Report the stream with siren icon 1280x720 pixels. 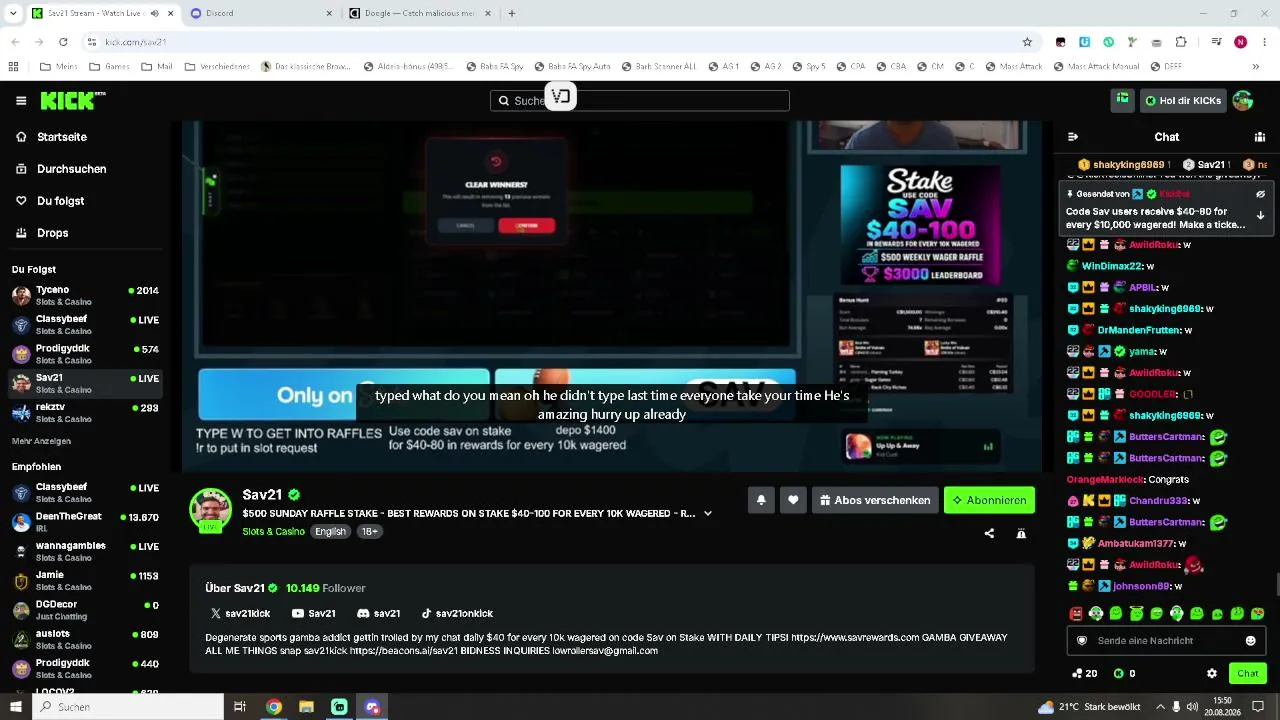(1021, 534)
